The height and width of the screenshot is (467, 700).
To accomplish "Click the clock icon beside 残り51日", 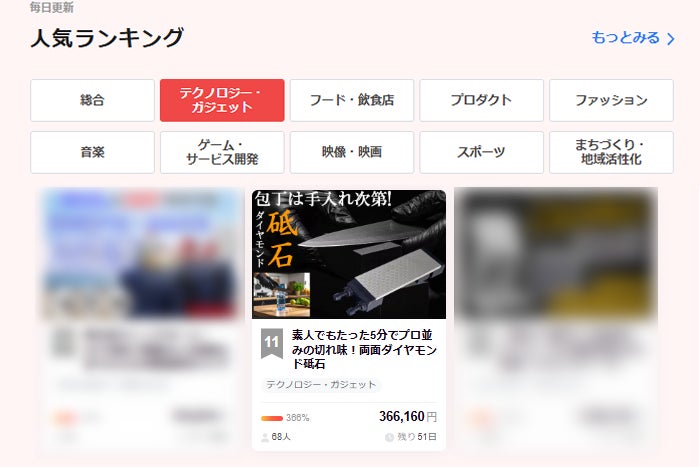I will [x=389, y=437].
